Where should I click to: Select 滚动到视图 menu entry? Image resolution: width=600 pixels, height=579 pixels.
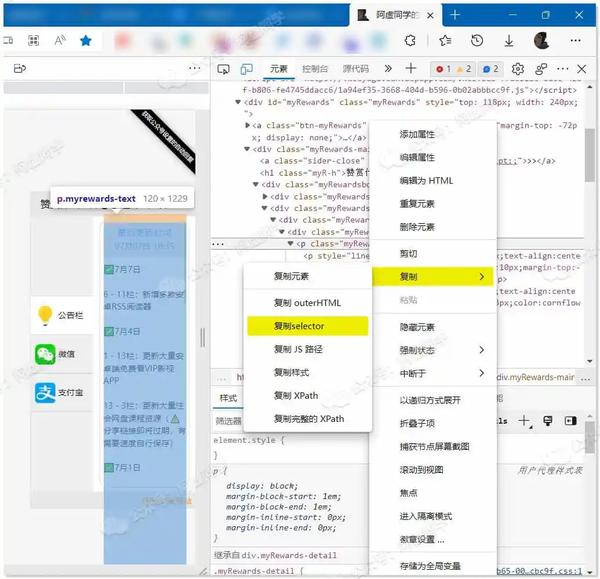coord(434,470)
